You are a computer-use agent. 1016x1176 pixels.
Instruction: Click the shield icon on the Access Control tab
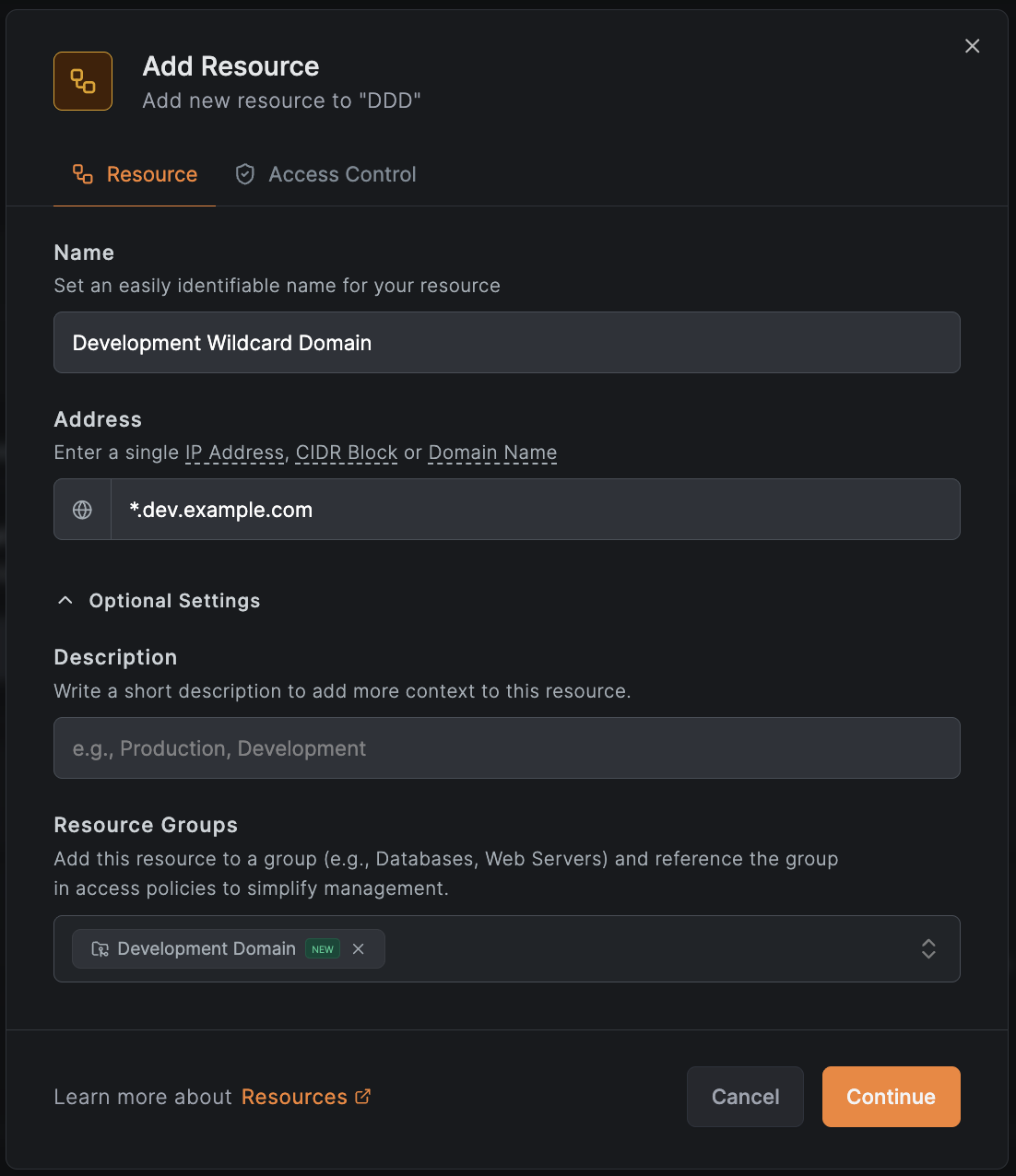click(x=244, y=173)
